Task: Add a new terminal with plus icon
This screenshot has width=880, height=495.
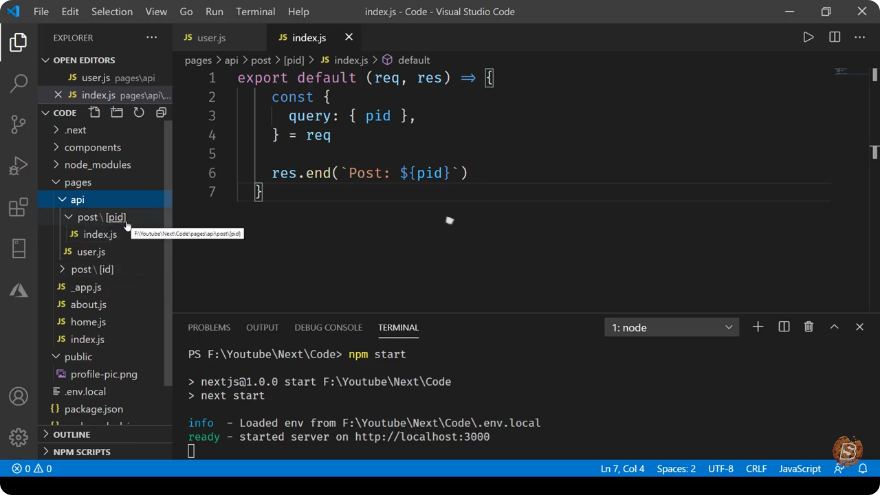Action: pos(758,327)
